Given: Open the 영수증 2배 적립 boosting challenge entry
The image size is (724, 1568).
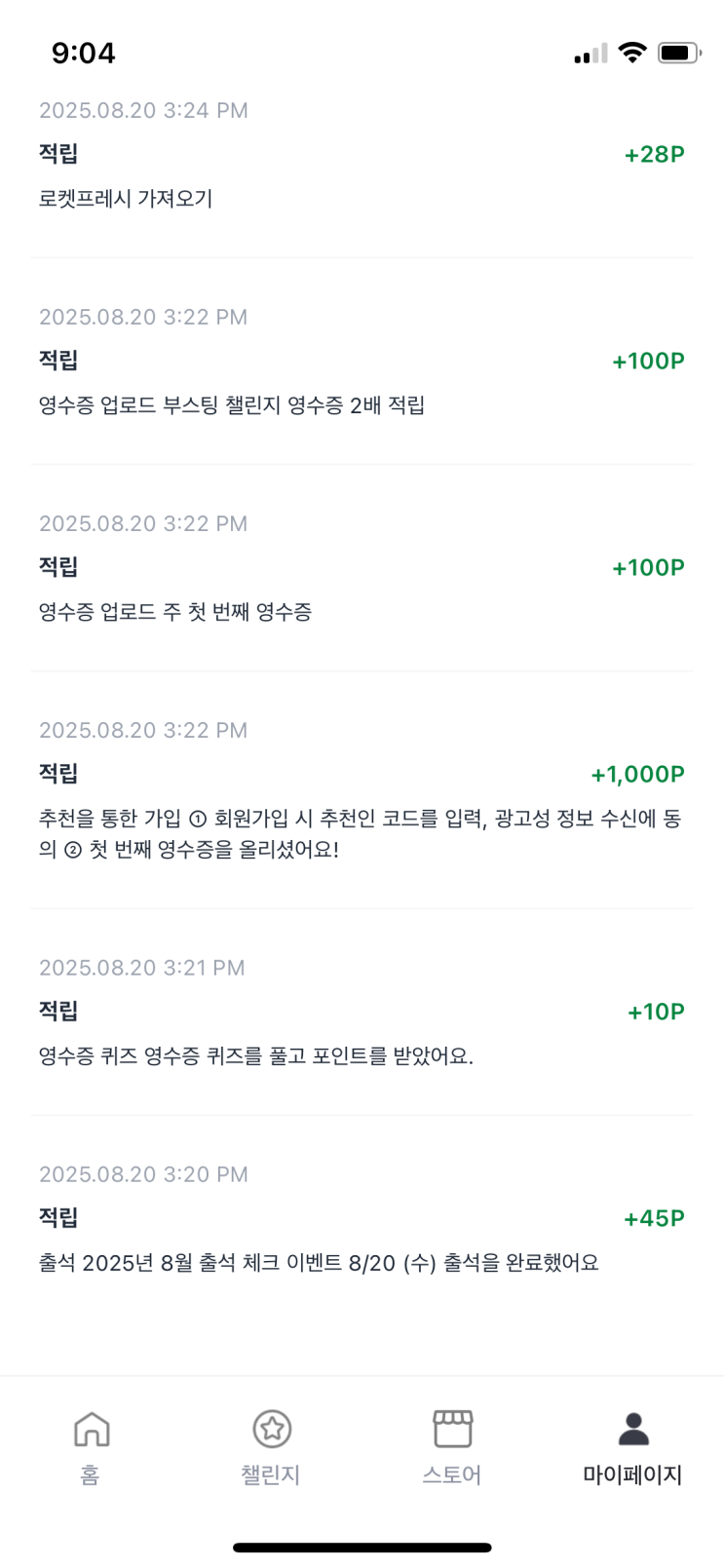Looking at the screenshot, I should (232, 405).
